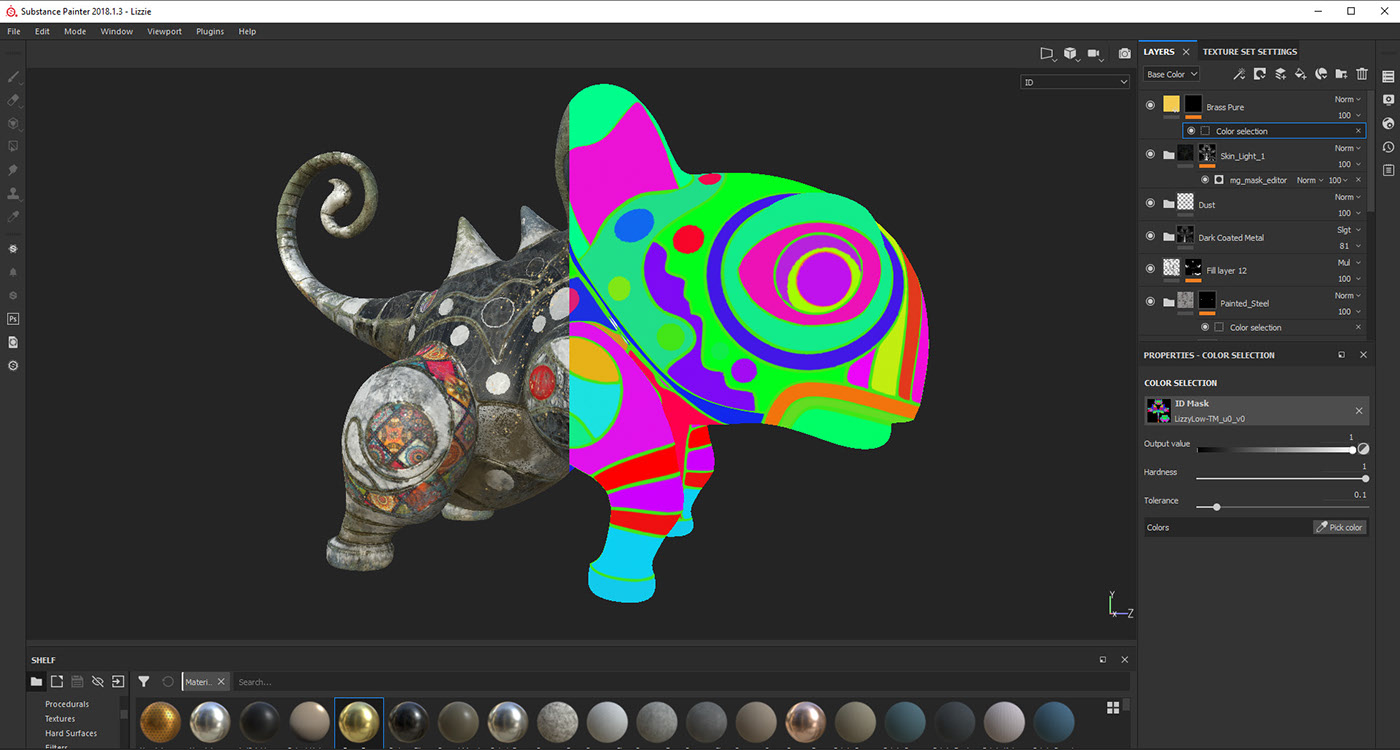Click the Pick color button
1400x750 pixels.
coord(1339,527)
